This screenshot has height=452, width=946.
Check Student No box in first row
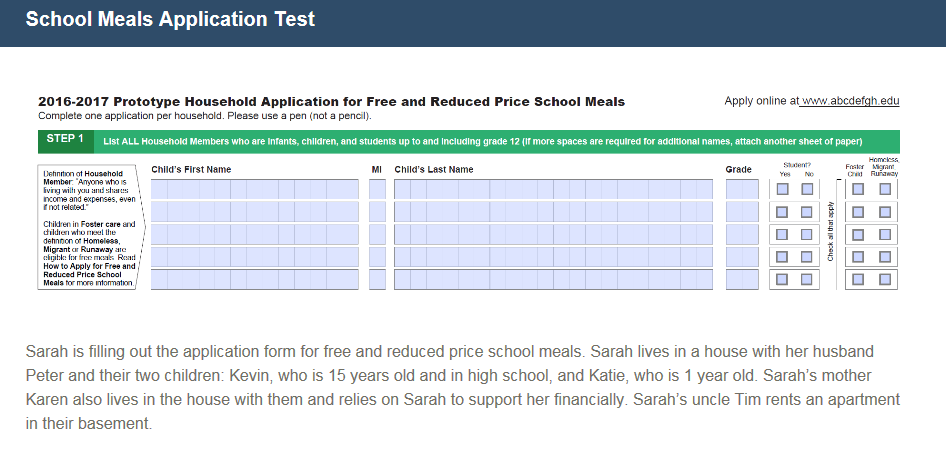click(x=808, y=189)
